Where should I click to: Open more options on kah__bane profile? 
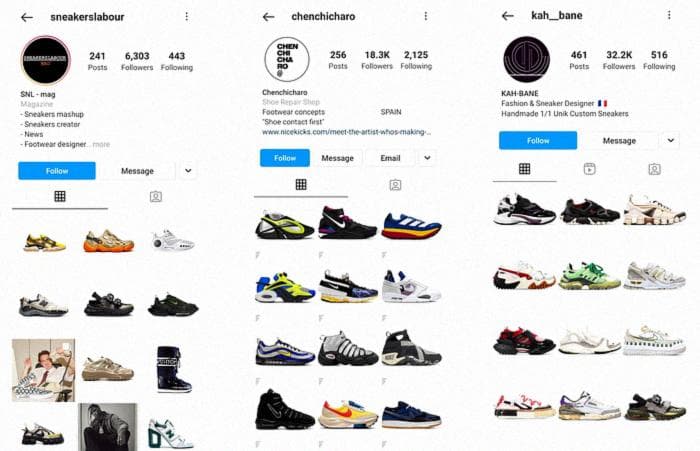tap(669, 15)
